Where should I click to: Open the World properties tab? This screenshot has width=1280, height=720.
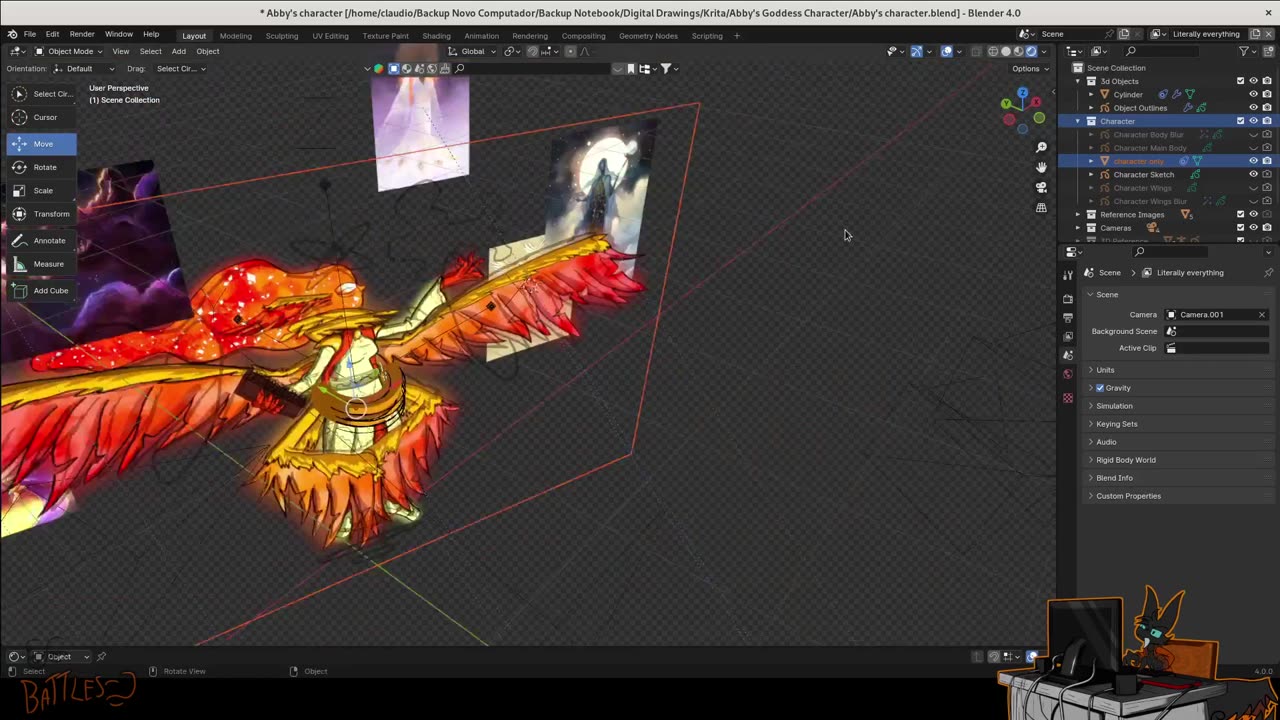coord(1068,374)
